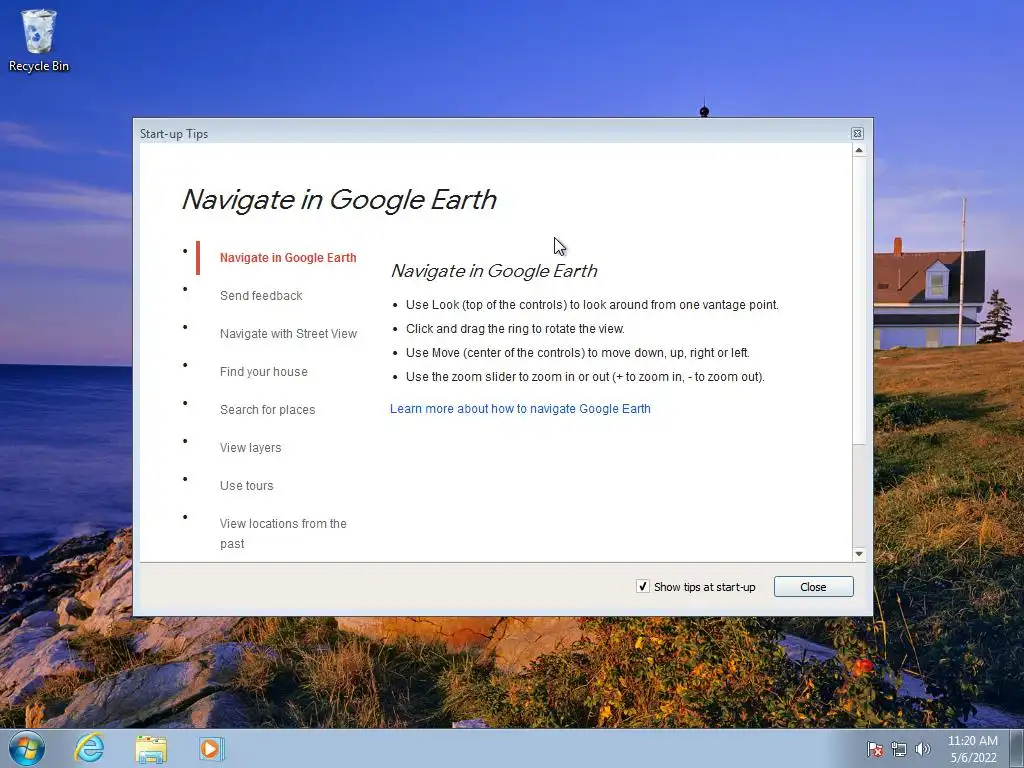Open the network status tray icon
Screen dimensions: 1024x768
pyautogui.click(x=899, y=749)
